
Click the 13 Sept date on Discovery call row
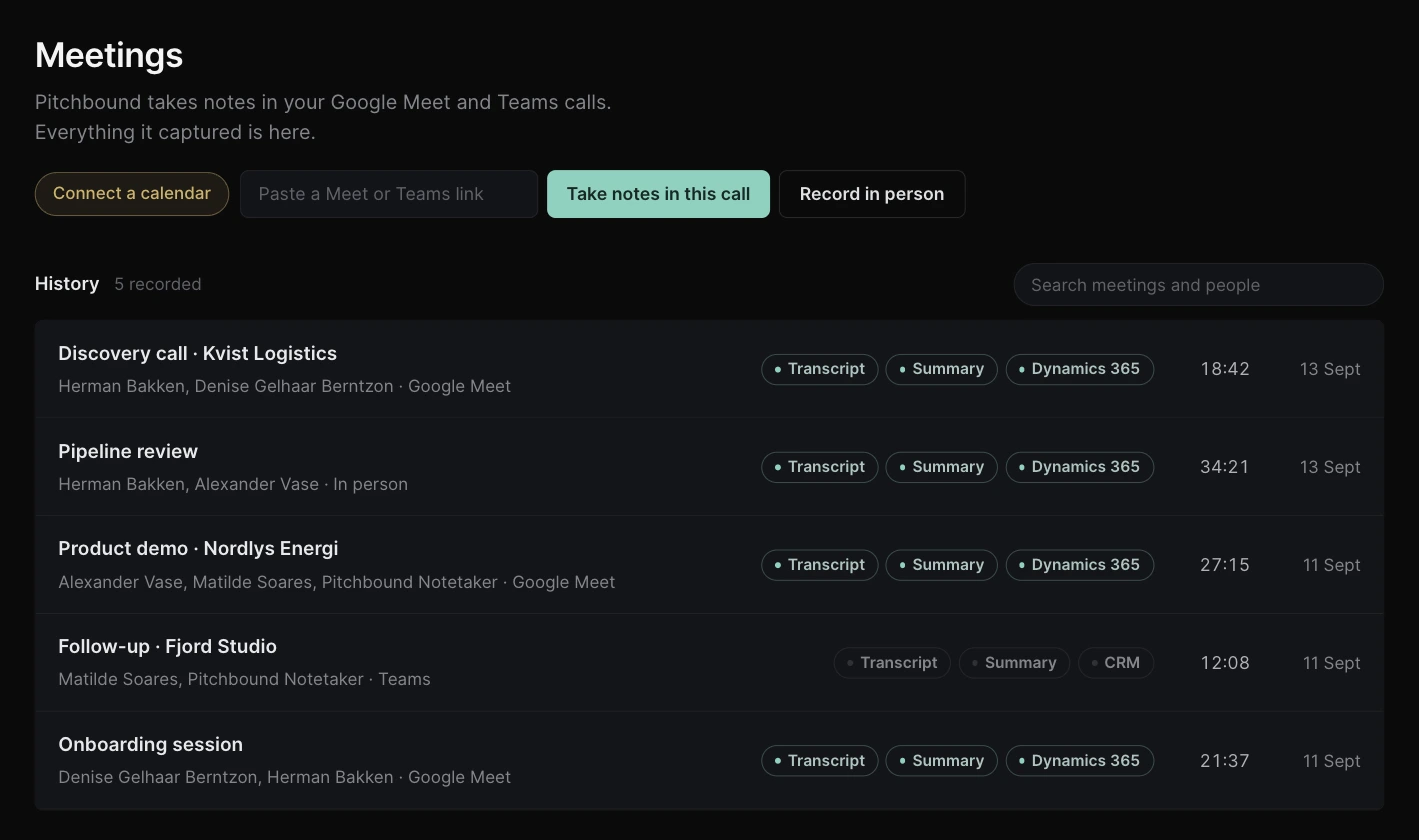tap(1330, 369)
